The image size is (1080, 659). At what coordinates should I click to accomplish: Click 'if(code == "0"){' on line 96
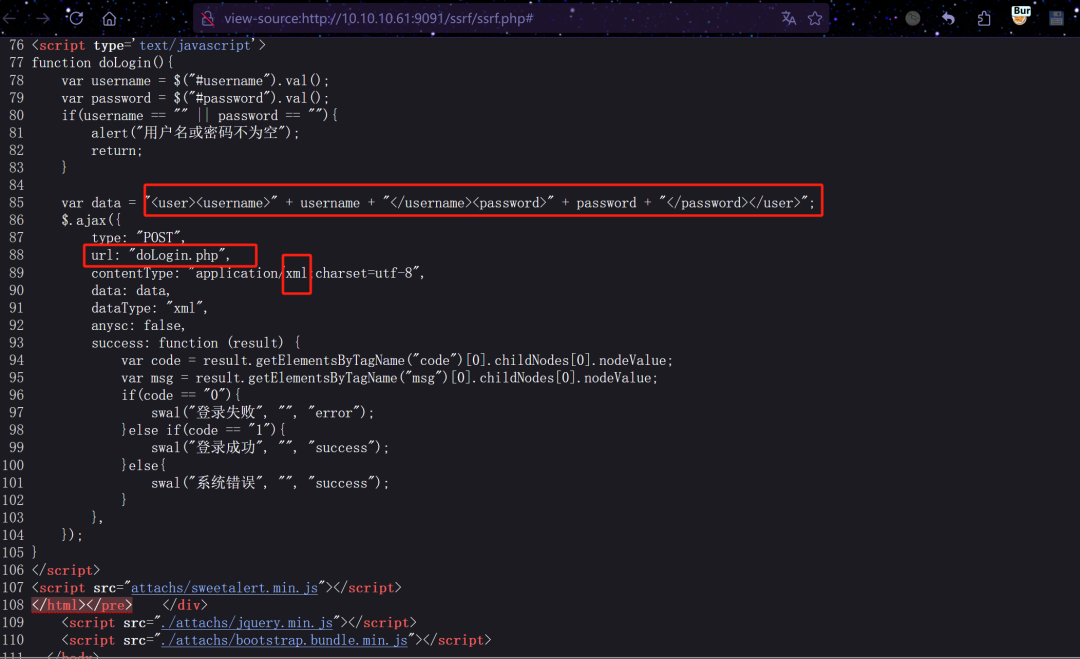point(180,395)
